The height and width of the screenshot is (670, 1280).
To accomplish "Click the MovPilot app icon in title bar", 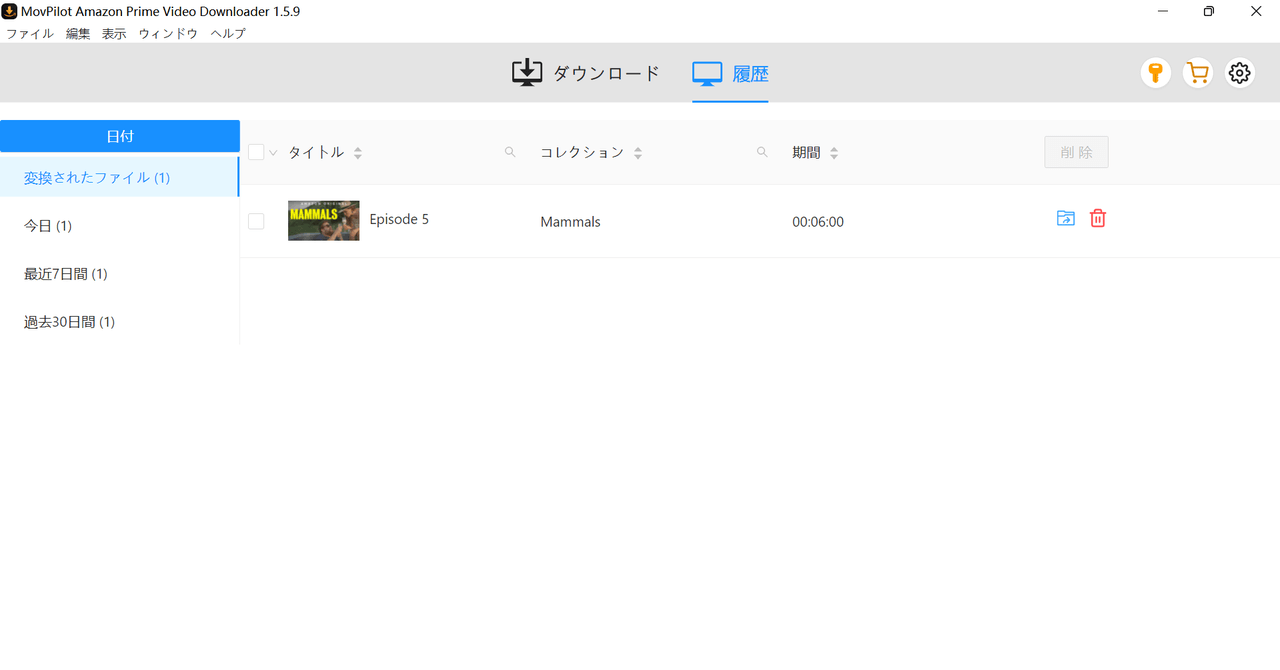I will (x=9, y=11).
